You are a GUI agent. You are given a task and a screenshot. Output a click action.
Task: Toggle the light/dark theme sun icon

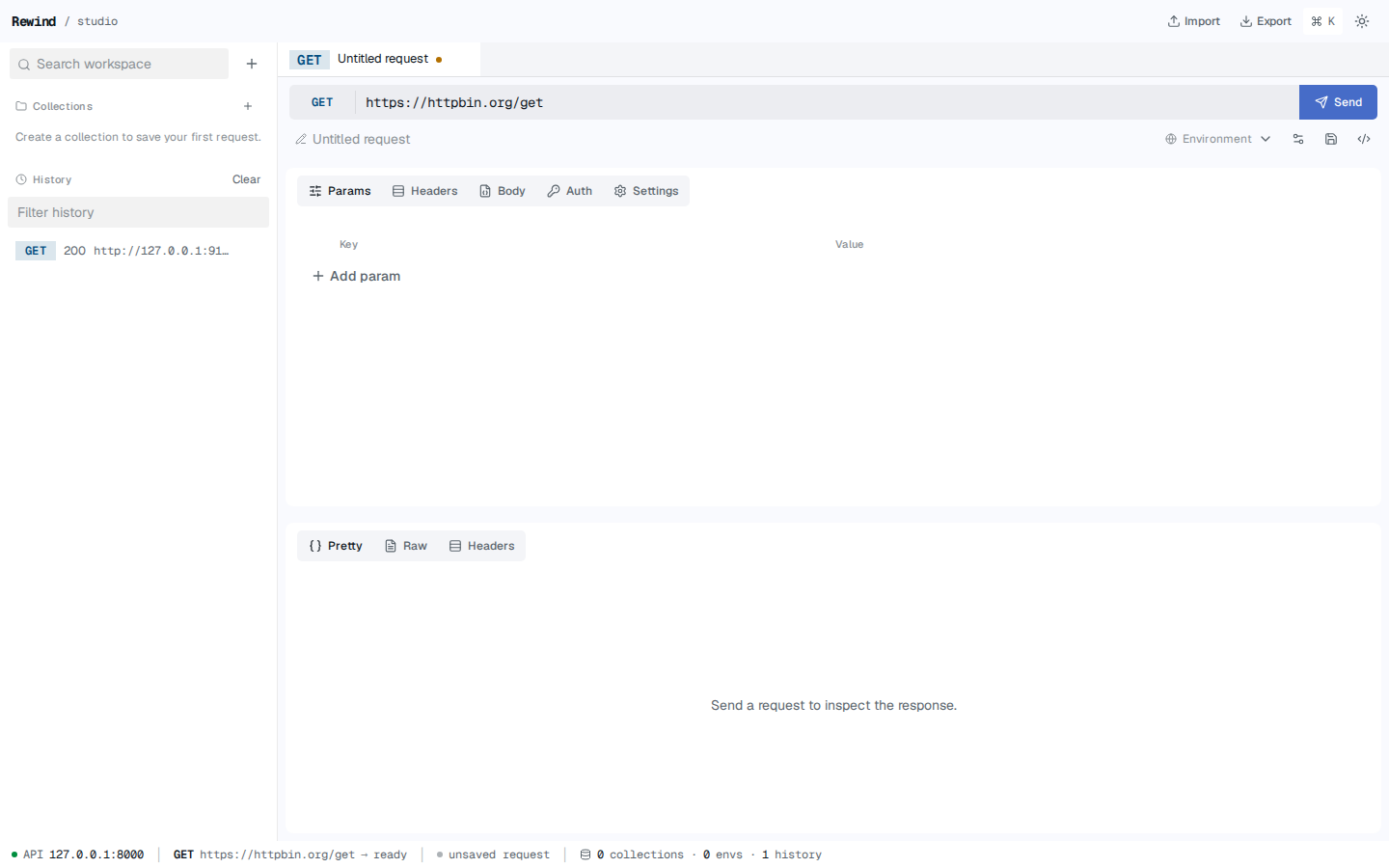click(x=1362, y=21)
